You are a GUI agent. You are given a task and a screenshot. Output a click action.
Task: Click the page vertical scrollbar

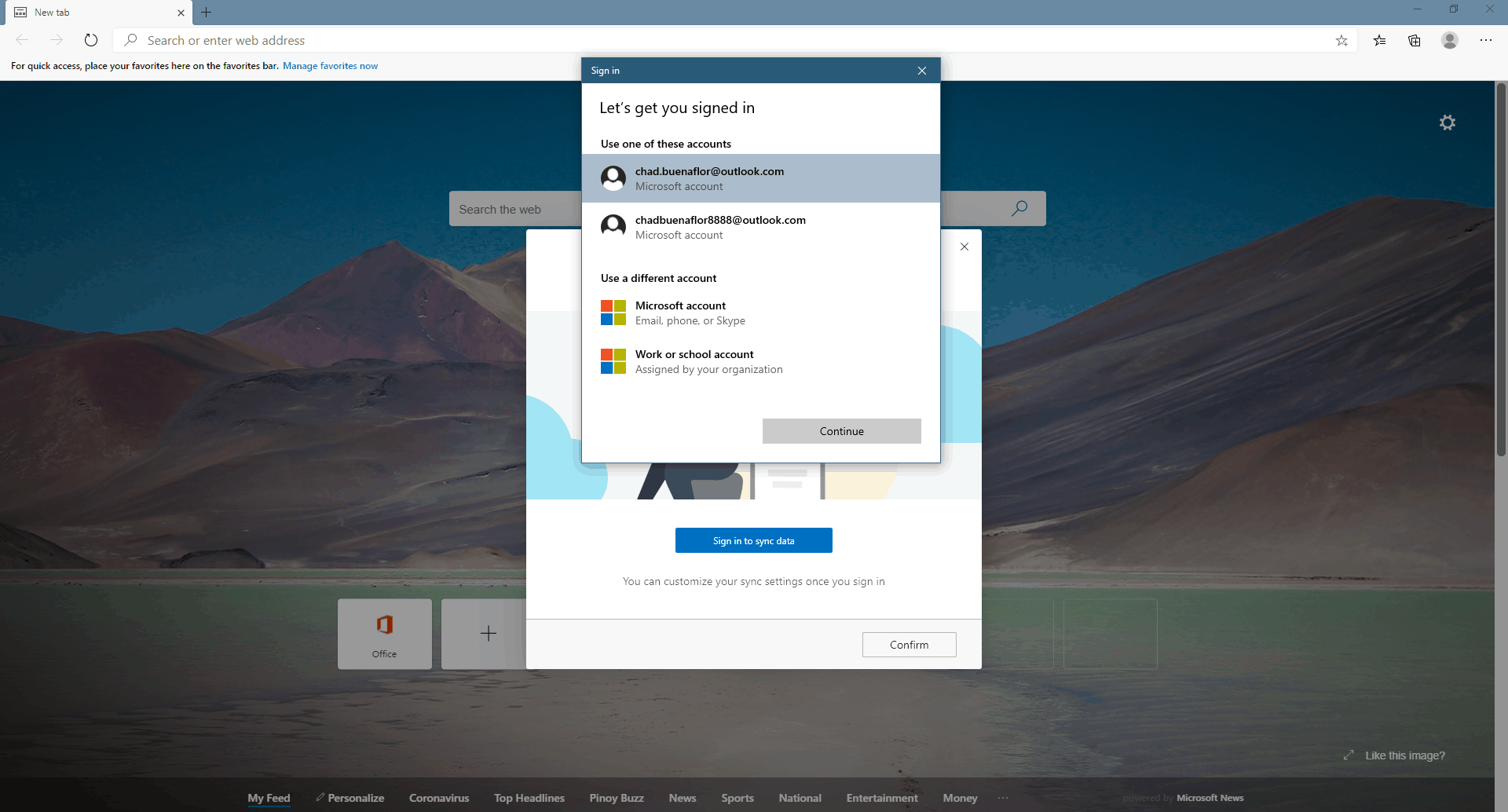(x=1501, y=269)
